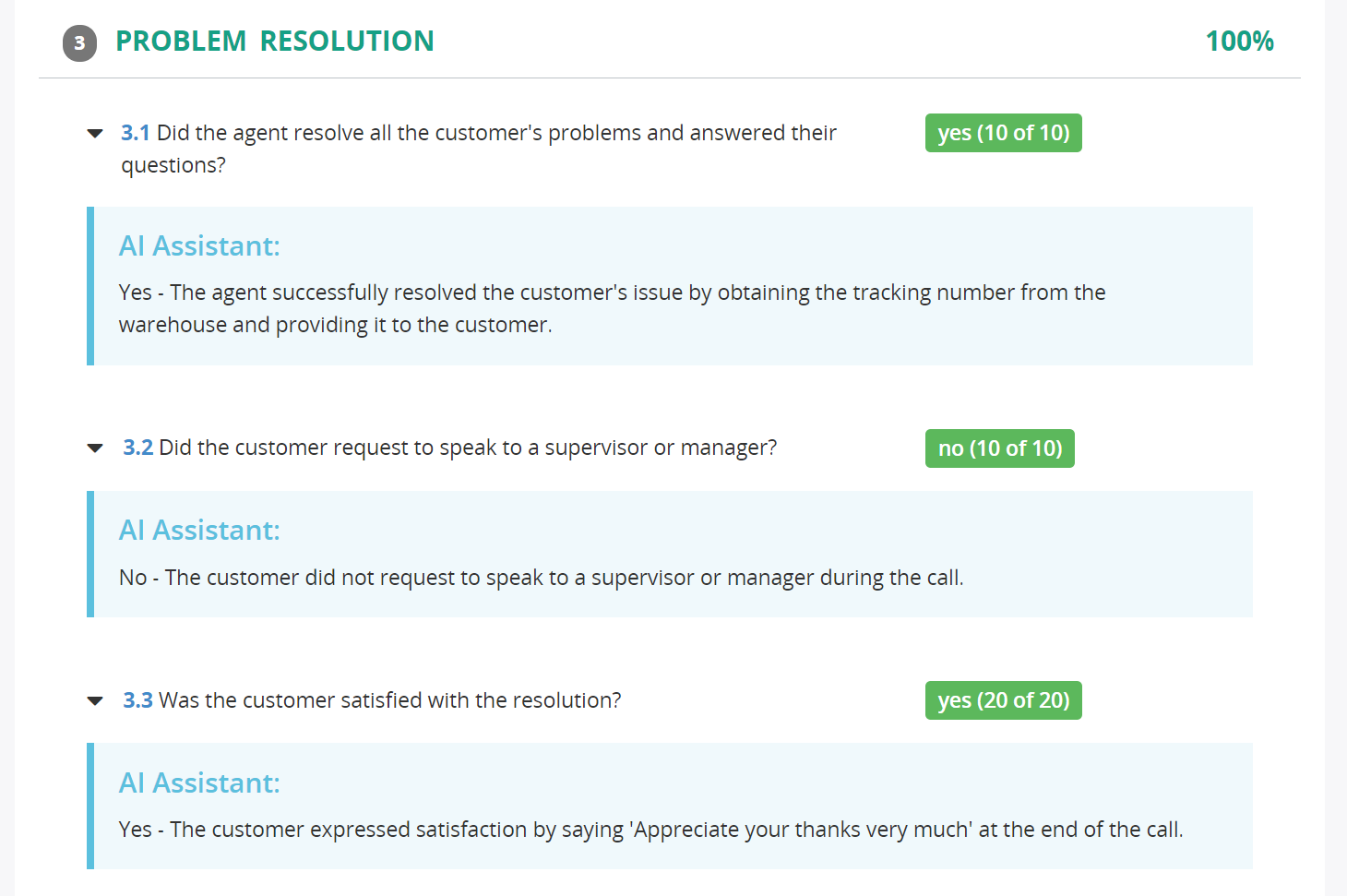This screenshot has width=1347, height=896.
Task: Open the 3.2 question number link
Action: (x=137, y=448)
